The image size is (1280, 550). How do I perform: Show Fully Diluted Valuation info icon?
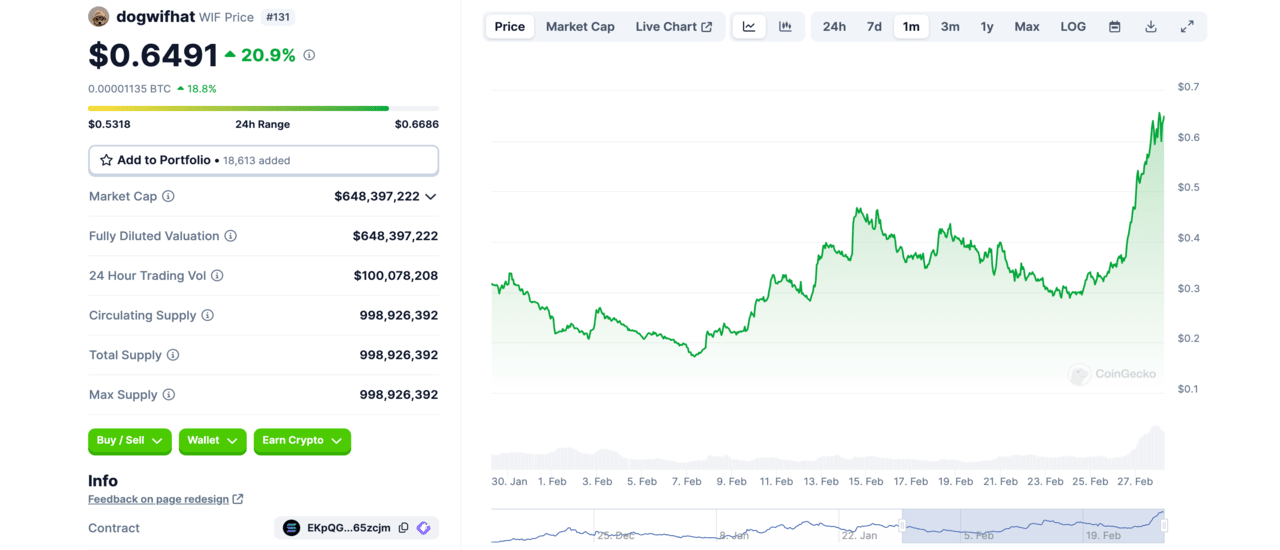(230, 236)
